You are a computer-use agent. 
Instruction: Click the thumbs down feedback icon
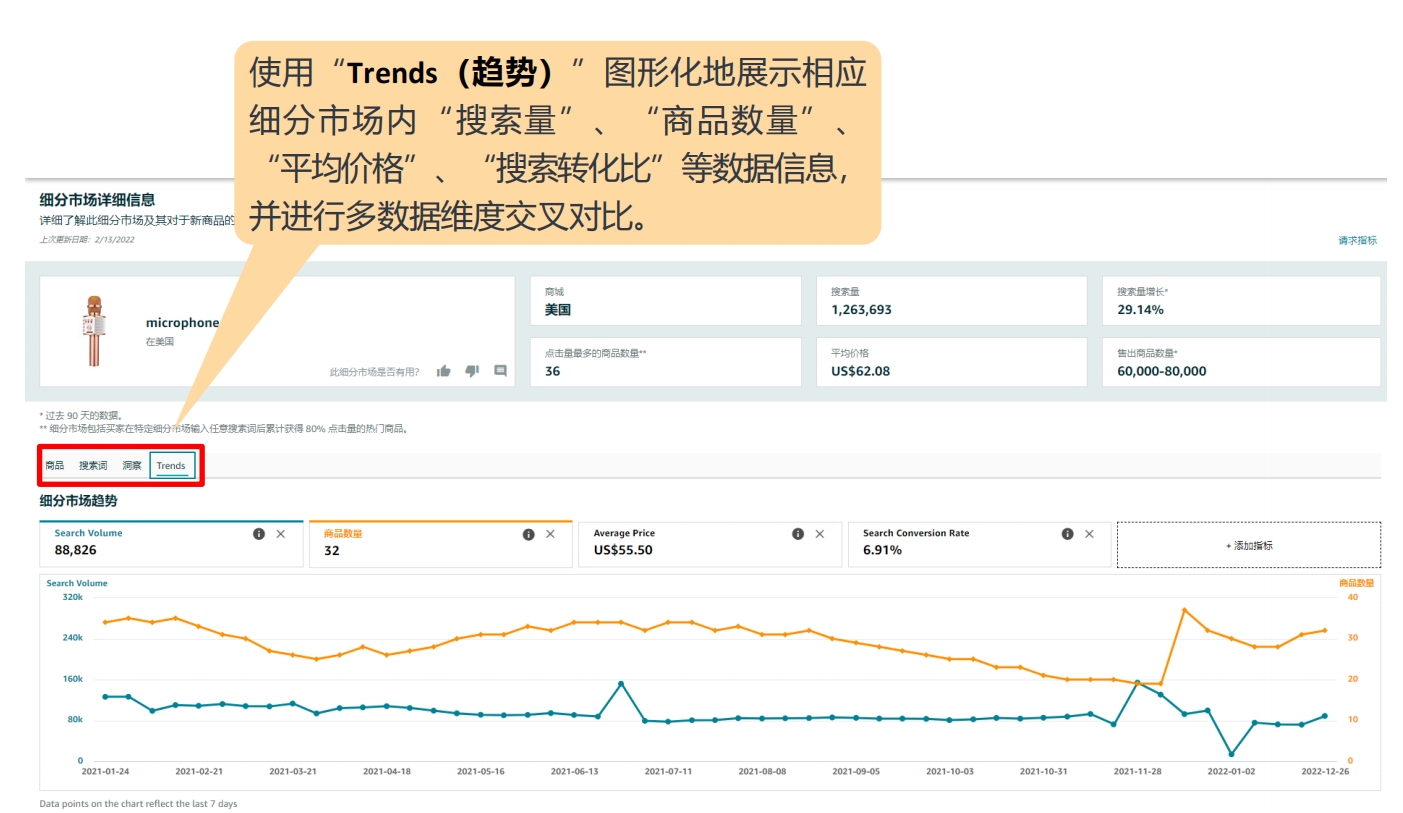472,371
